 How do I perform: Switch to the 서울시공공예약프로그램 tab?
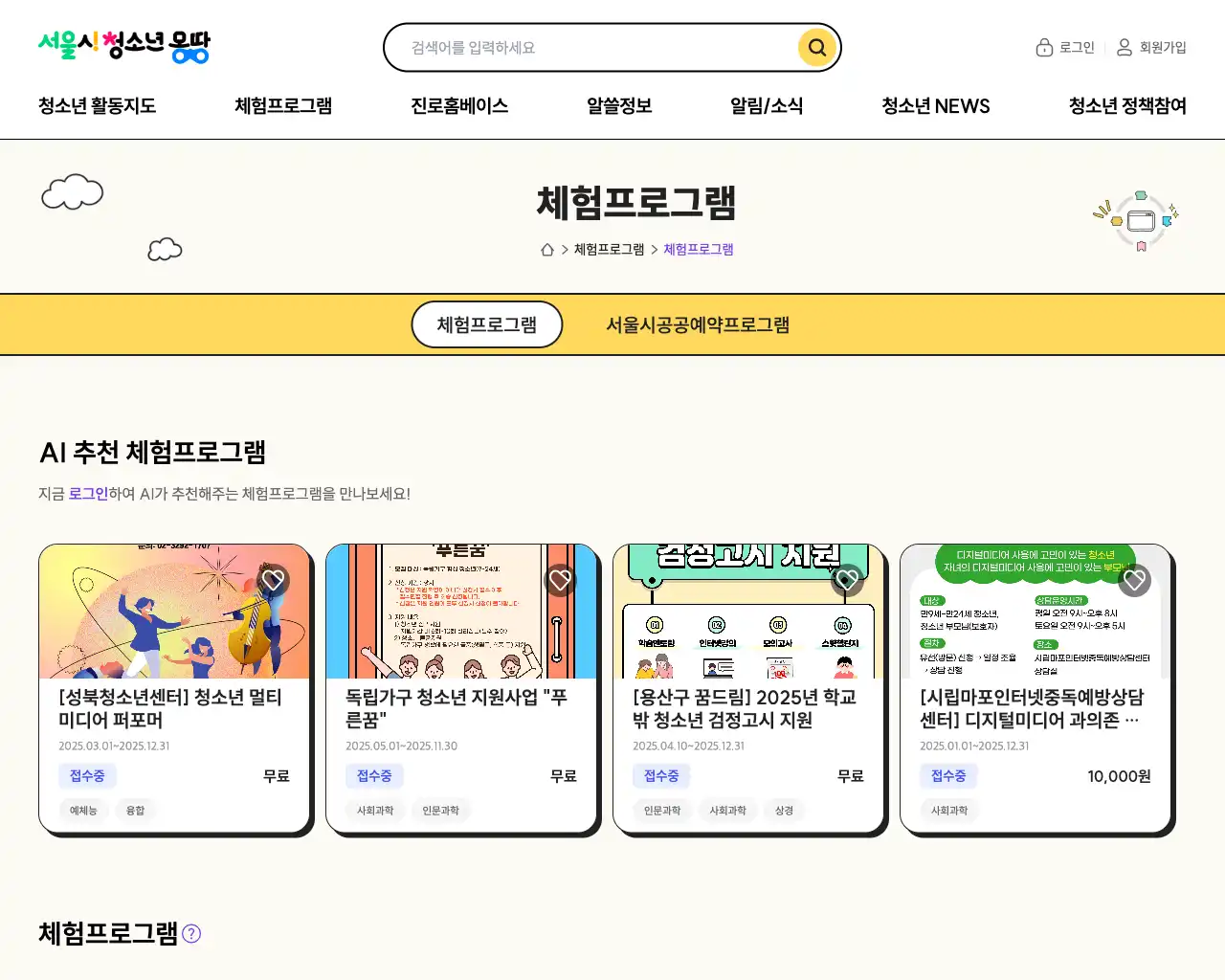click(x=698, y=325)
